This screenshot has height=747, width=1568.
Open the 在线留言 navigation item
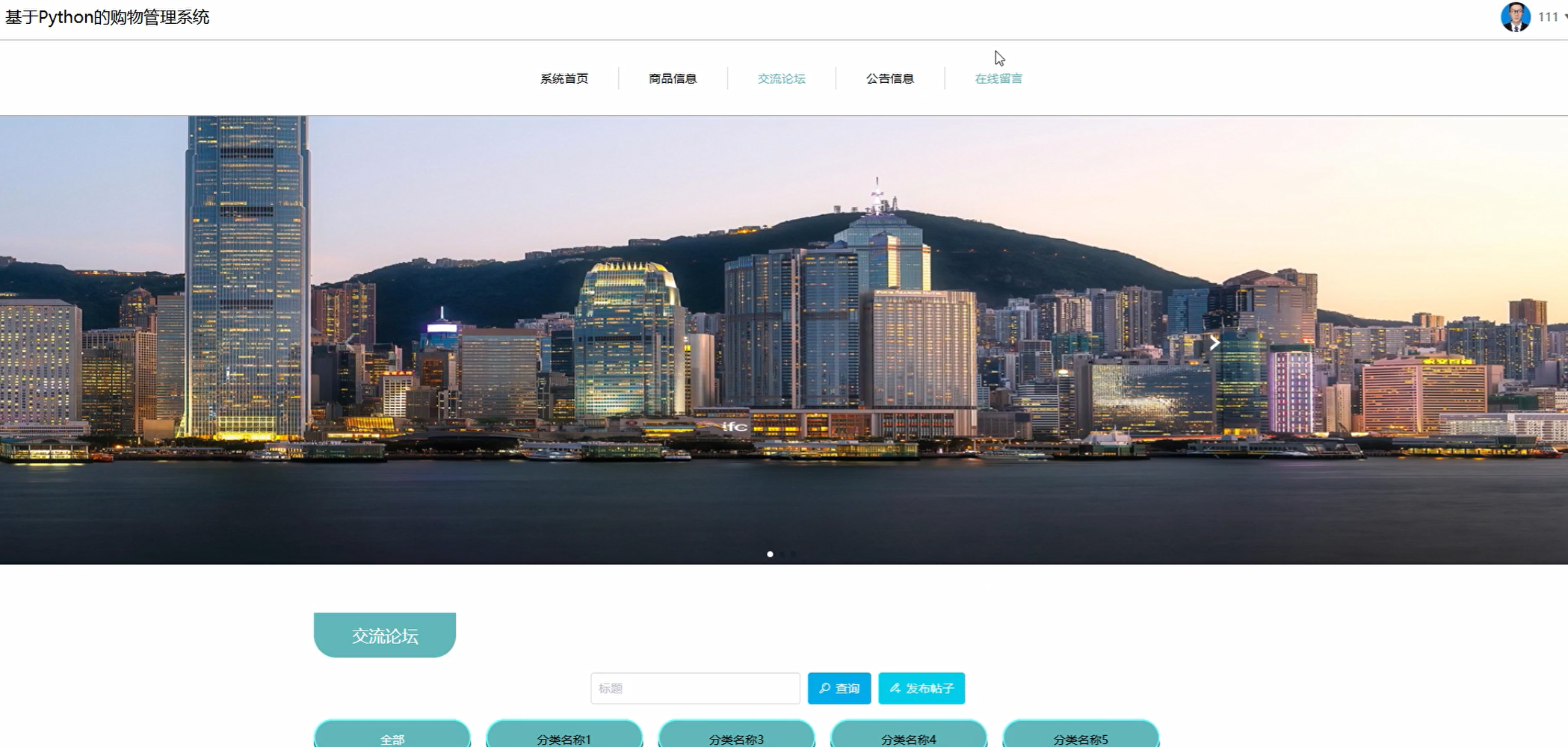[998, 78]
